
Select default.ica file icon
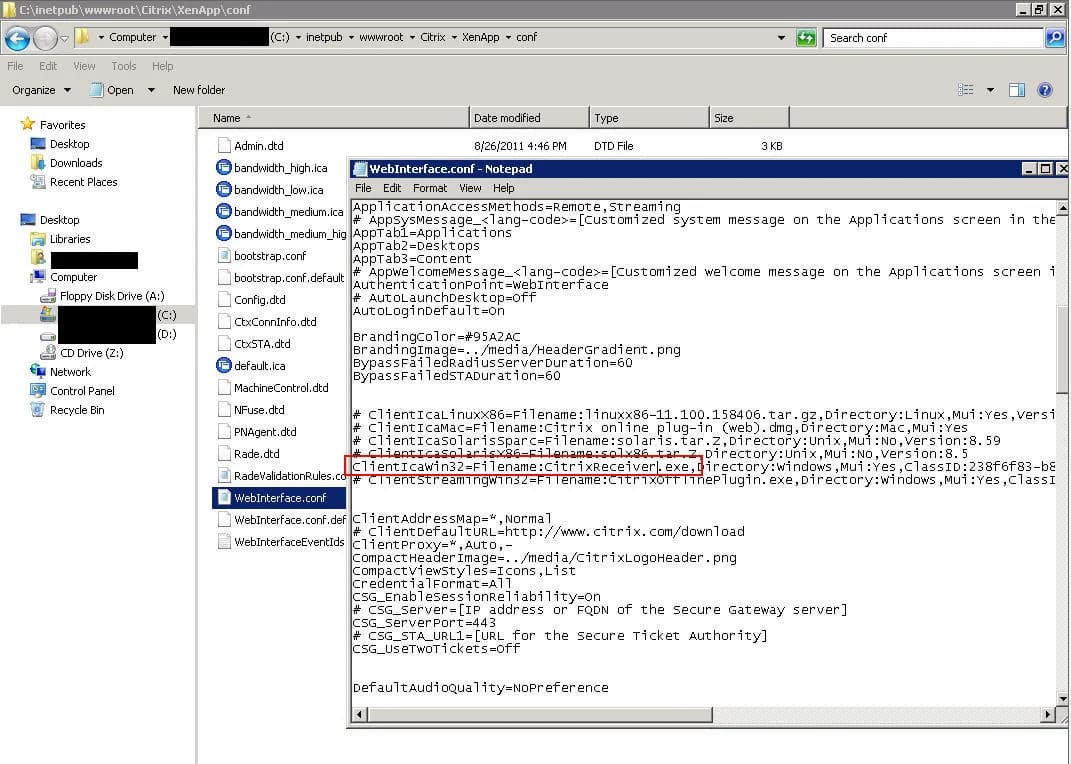click(x=223, y=365)
